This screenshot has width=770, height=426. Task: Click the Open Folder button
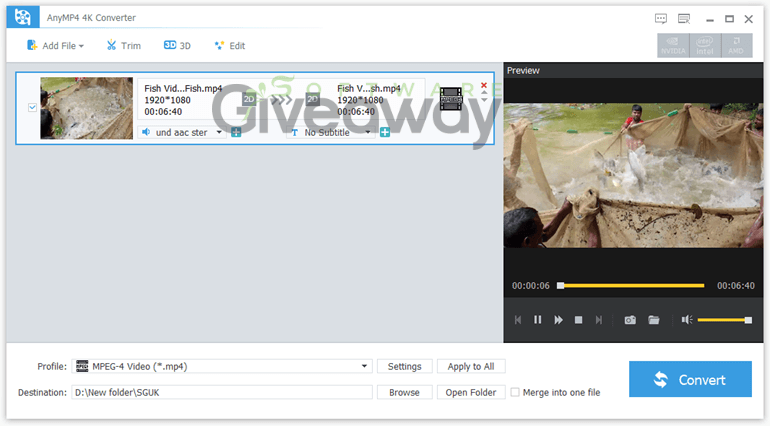pyautogui.click(x=471, y=392)
